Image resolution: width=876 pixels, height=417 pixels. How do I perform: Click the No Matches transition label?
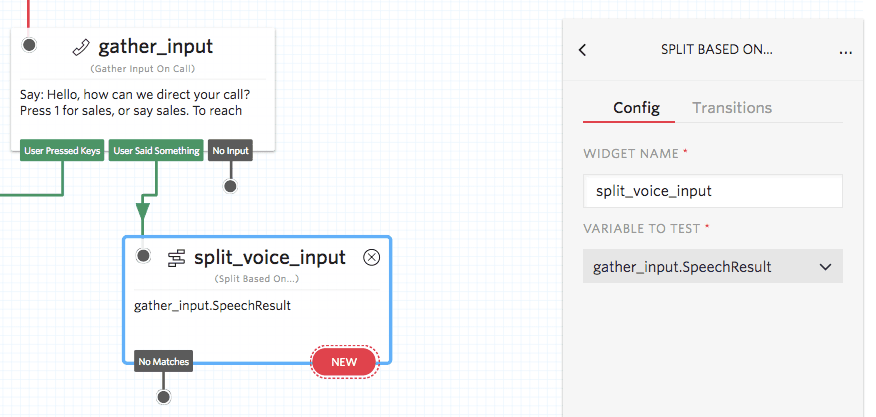(164, 361)
